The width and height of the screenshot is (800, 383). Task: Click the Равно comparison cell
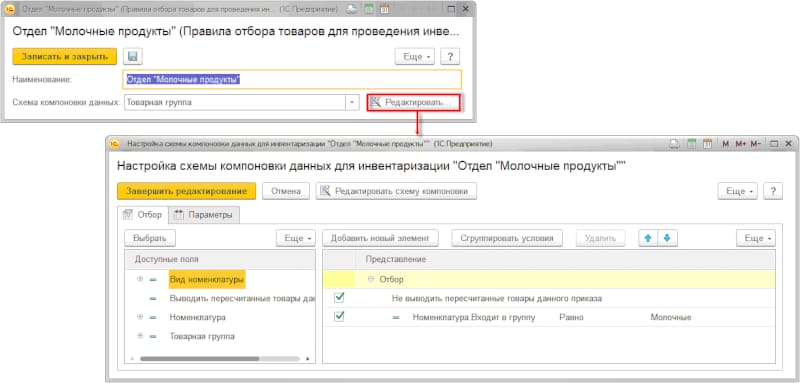[x=571, y=317]
